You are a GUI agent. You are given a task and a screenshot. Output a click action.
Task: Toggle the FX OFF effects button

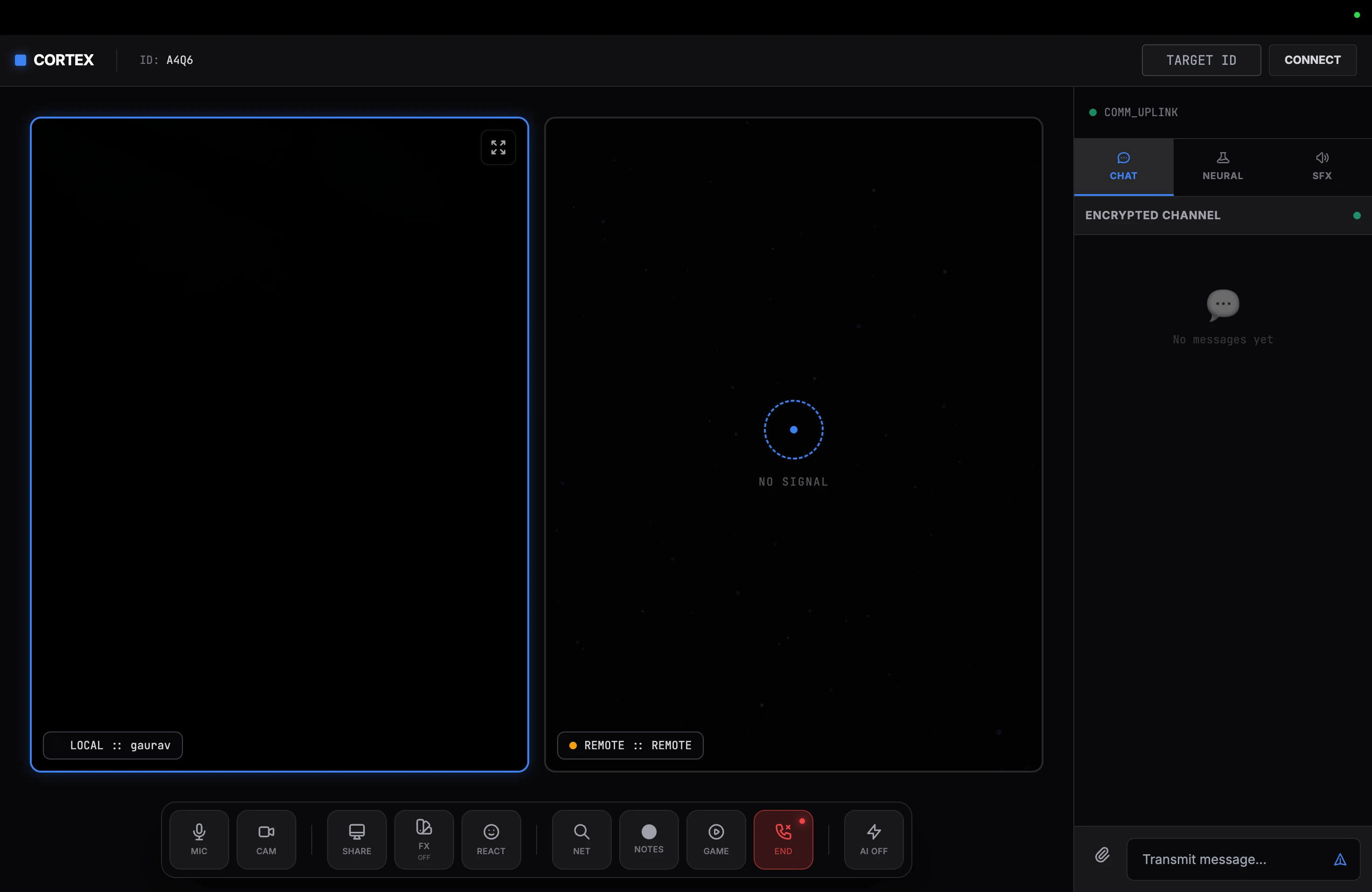[424, 839]
